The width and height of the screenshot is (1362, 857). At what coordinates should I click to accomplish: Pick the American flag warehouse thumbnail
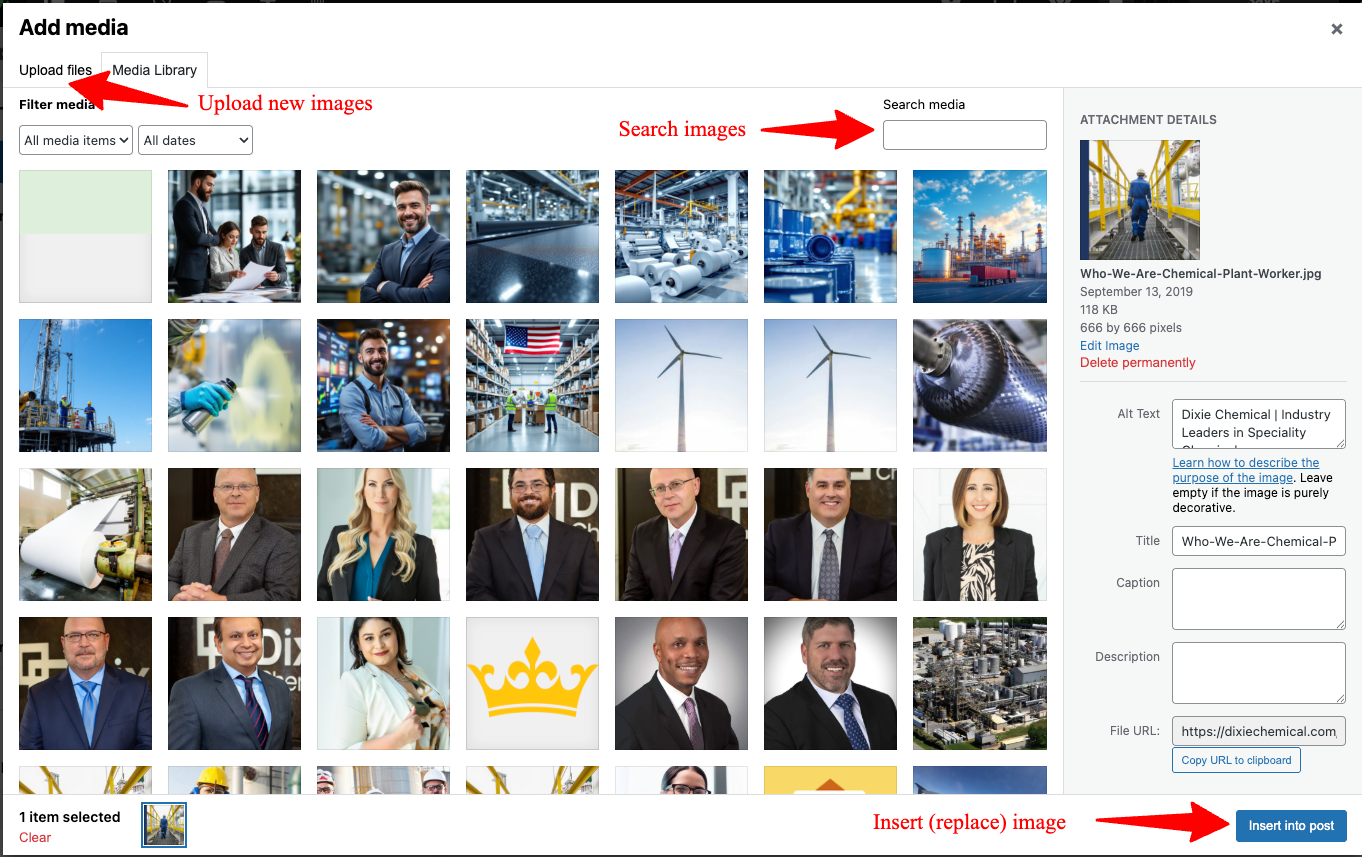coord(532,385)
